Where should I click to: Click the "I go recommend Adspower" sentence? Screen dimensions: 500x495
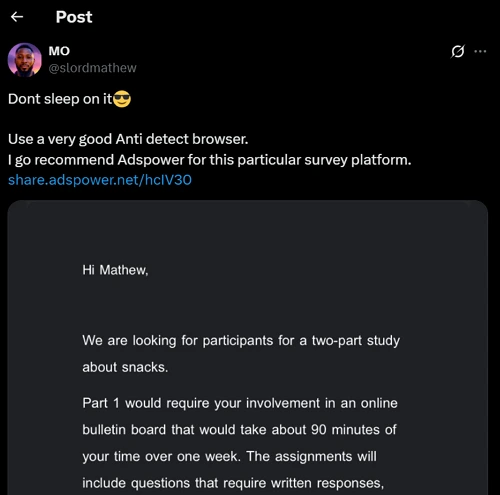pyautogui.click(x=210, y=160)
